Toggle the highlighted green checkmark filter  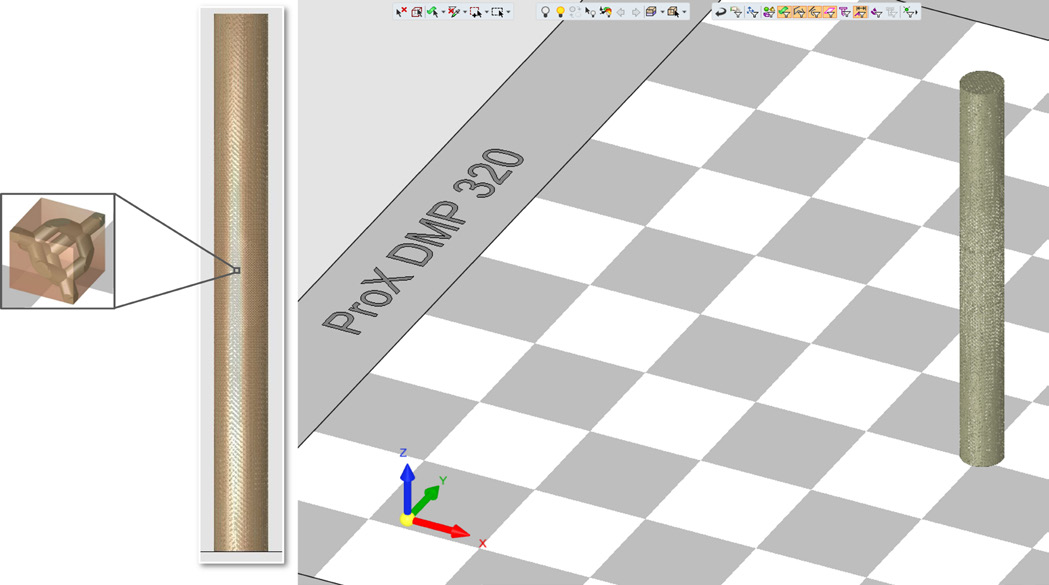click(785, 12)
